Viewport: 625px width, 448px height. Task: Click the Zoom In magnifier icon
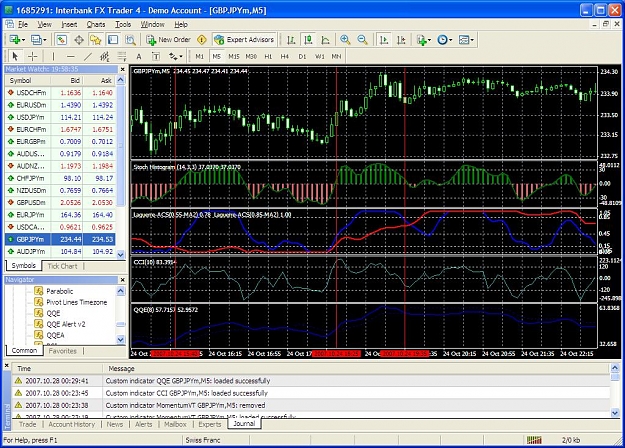pos(345,39)
